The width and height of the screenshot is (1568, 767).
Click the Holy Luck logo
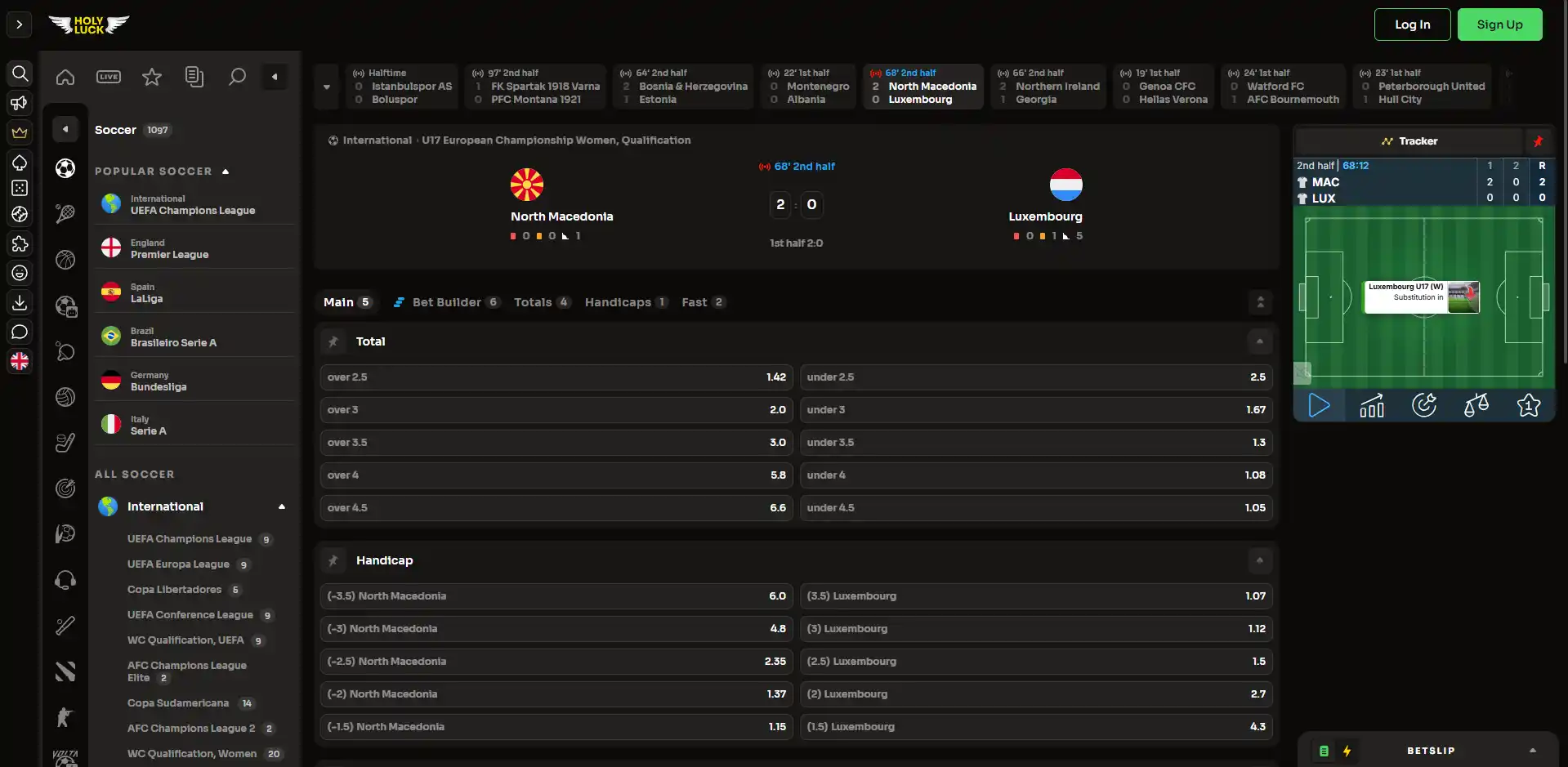click(x=89, y=25)
